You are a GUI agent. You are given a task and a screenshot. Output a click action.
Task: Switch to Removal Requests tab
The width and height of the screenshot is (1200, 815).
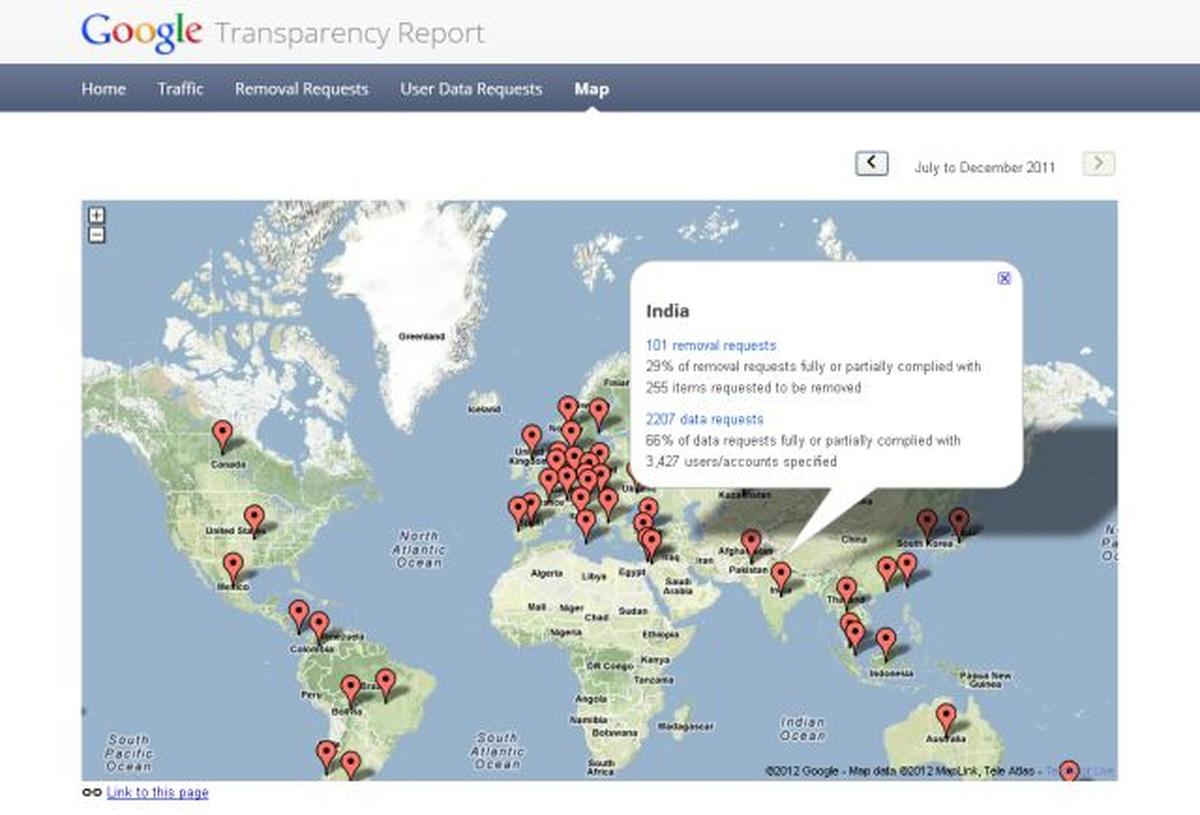tap(301, 89)
